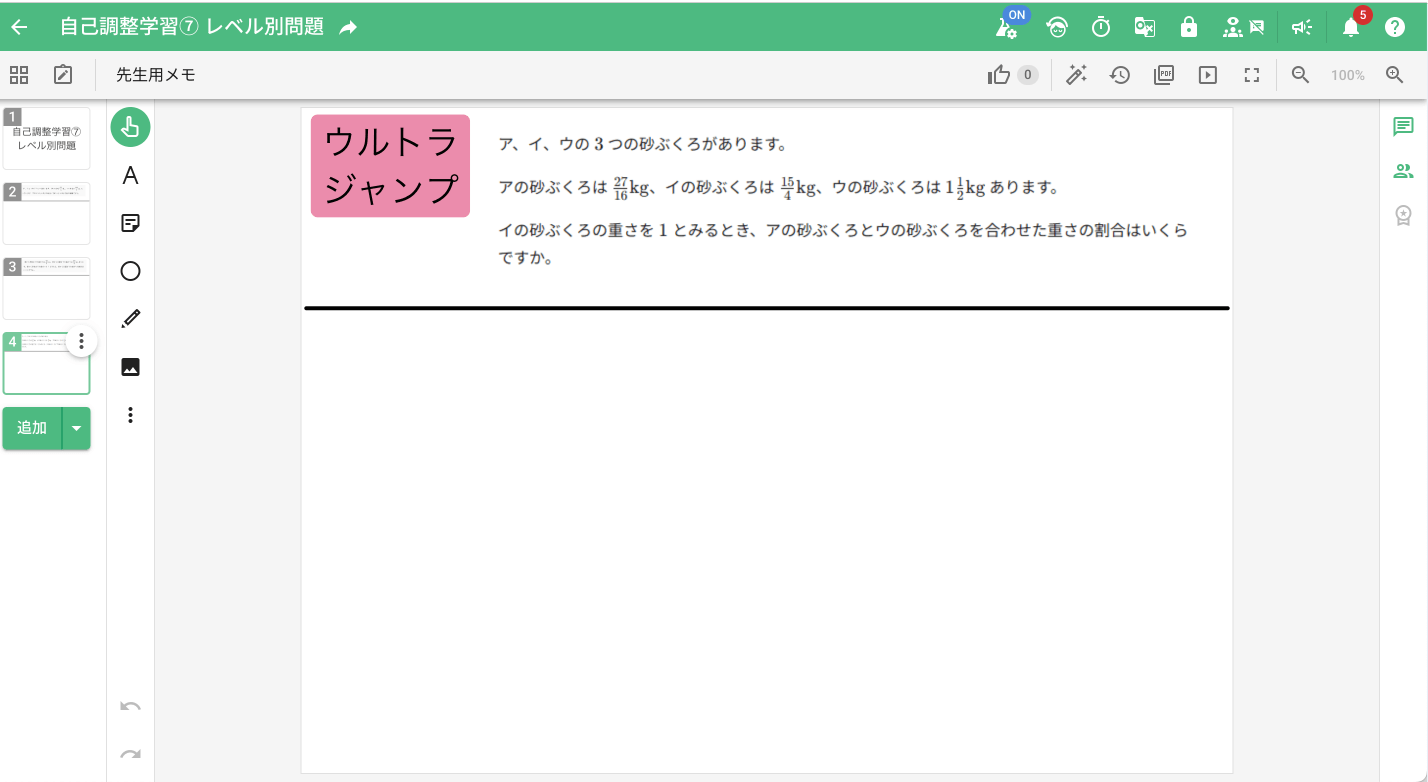Open more options for page 4
1428x782 pixels.
click(82, 342)
